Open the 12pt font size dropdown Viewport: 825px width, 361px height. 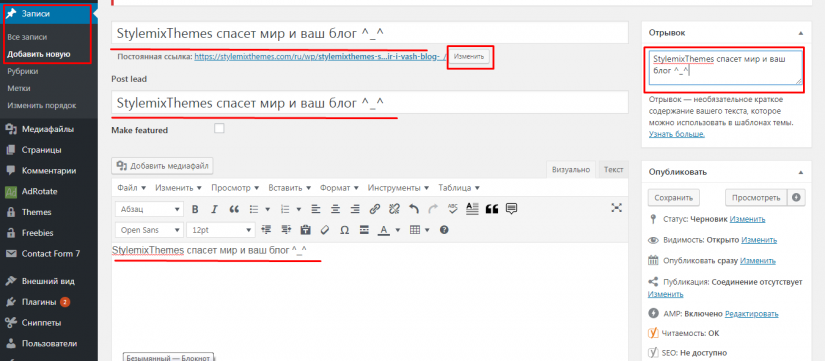pos(221,230)
